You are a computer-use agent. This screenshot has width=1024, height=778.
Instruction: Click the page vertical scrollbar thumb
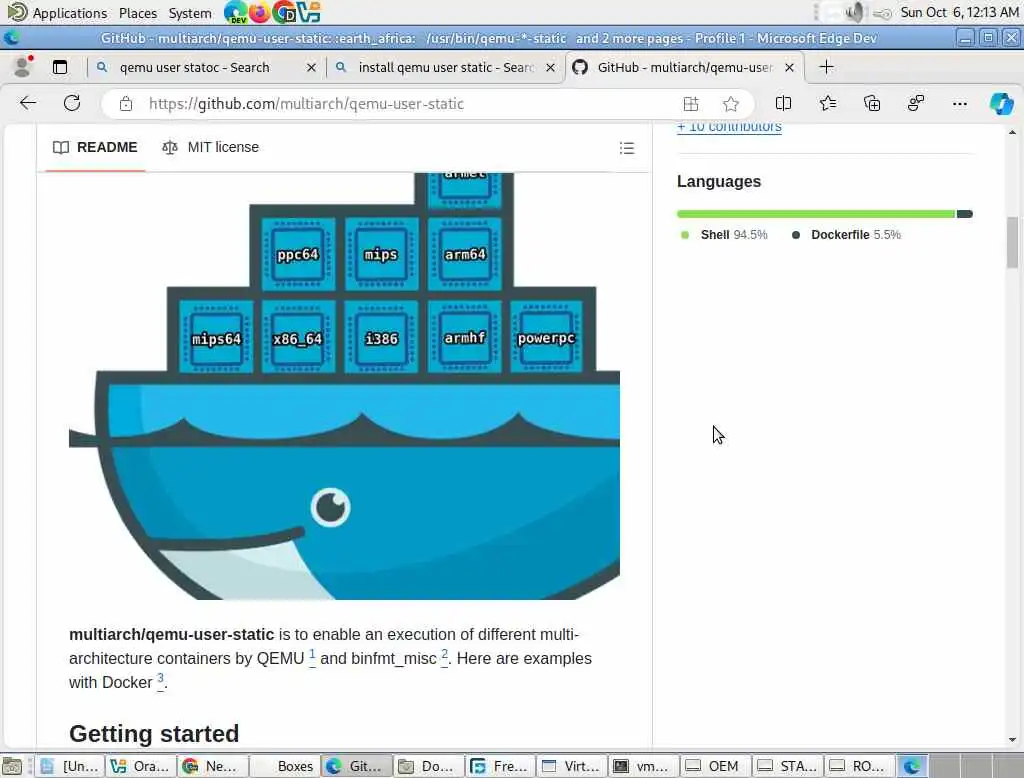tap(1012, 242)
